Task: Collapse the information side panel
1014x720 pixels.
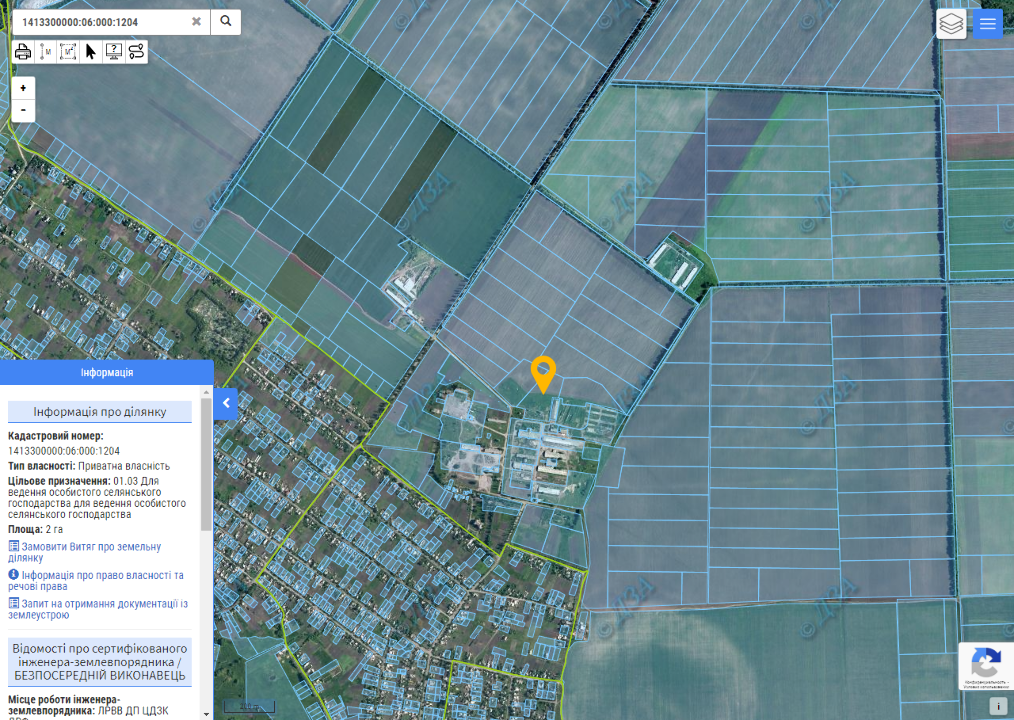Action: [226, 404]
